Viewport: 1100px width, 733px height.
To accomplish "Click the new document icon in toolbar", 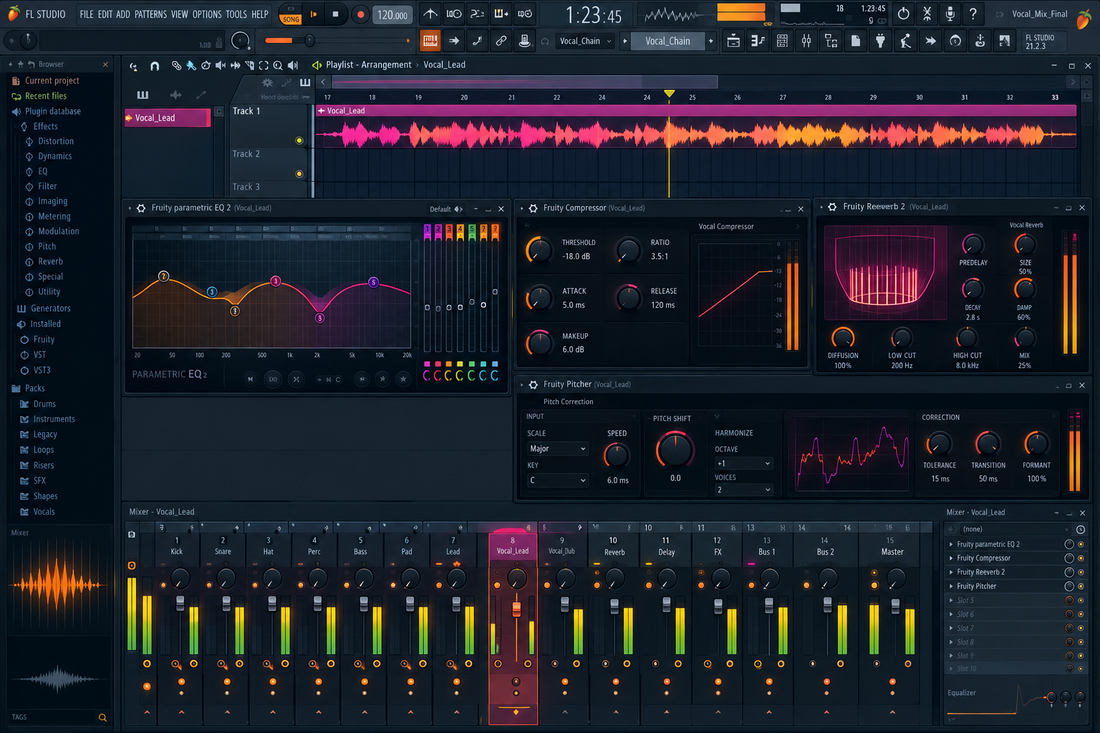I will point(856,41).
